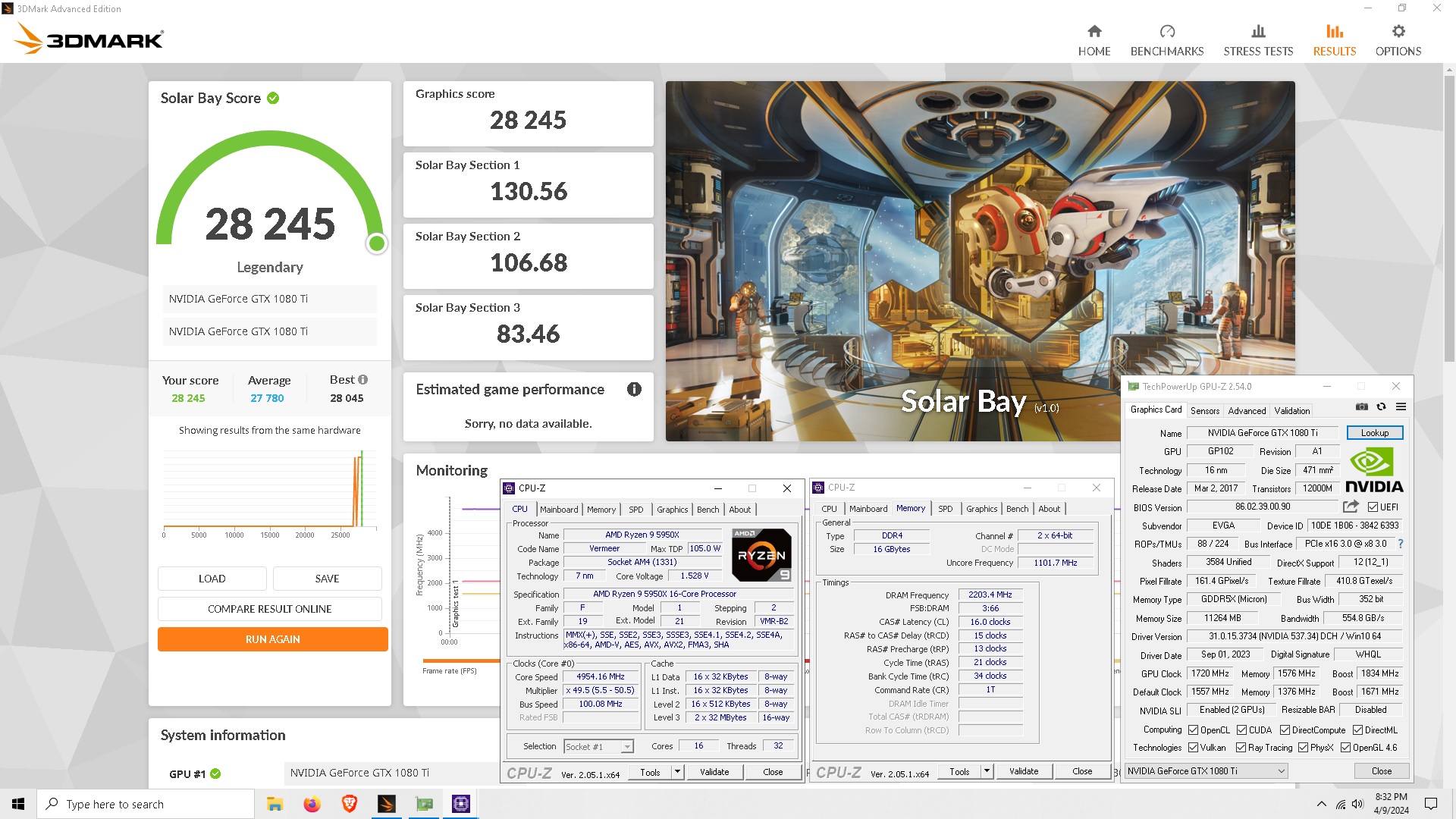Expand Tools dropdown arrow in CPU-Z CPU window
This screenshot has width=1456, height=819.
click(677, 772)
